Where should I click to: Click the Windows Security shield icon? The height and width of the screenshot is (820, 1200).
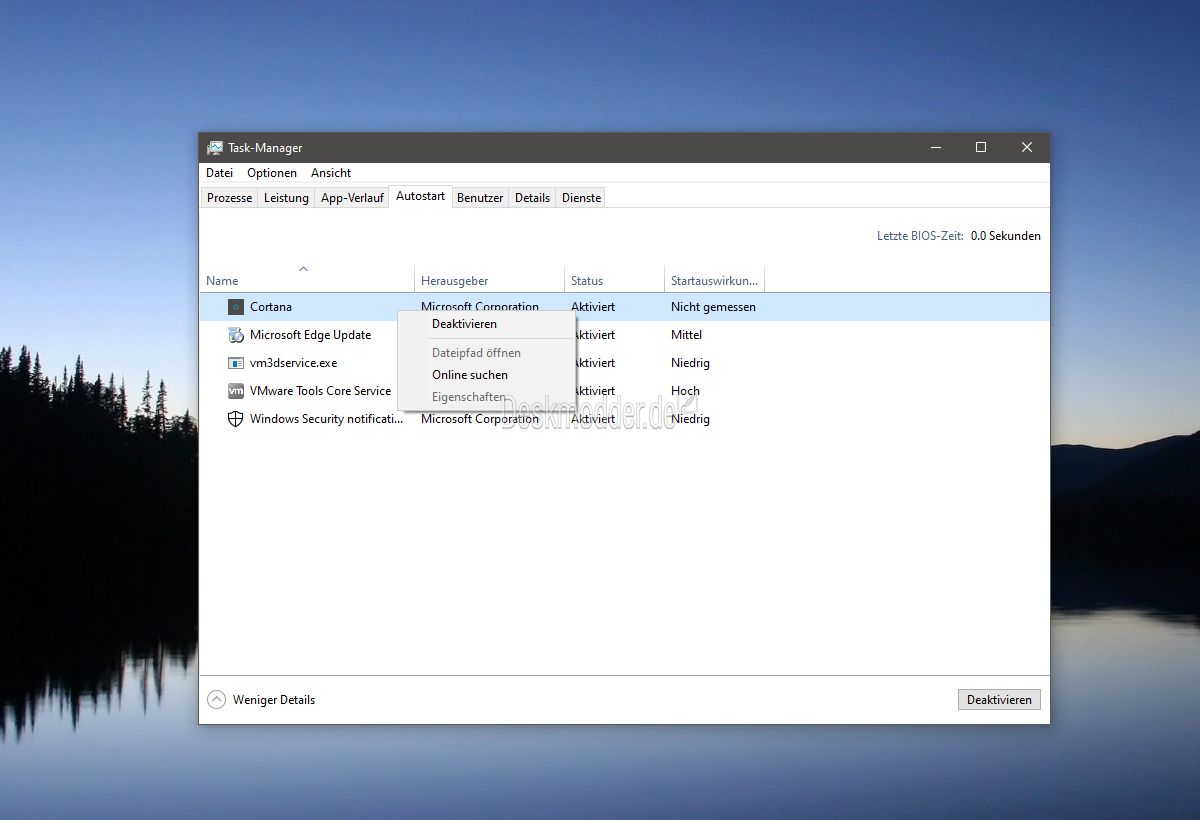coord(236,419)
